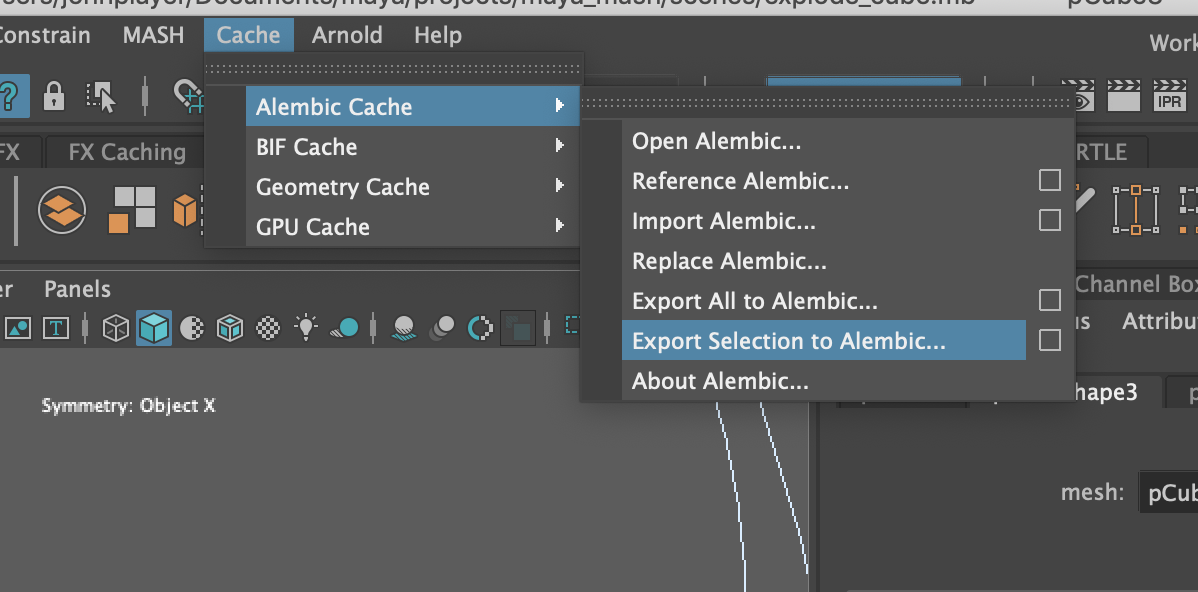
Task: Open the Distribute node icon on FX shelf
Action: click(133, 210)
